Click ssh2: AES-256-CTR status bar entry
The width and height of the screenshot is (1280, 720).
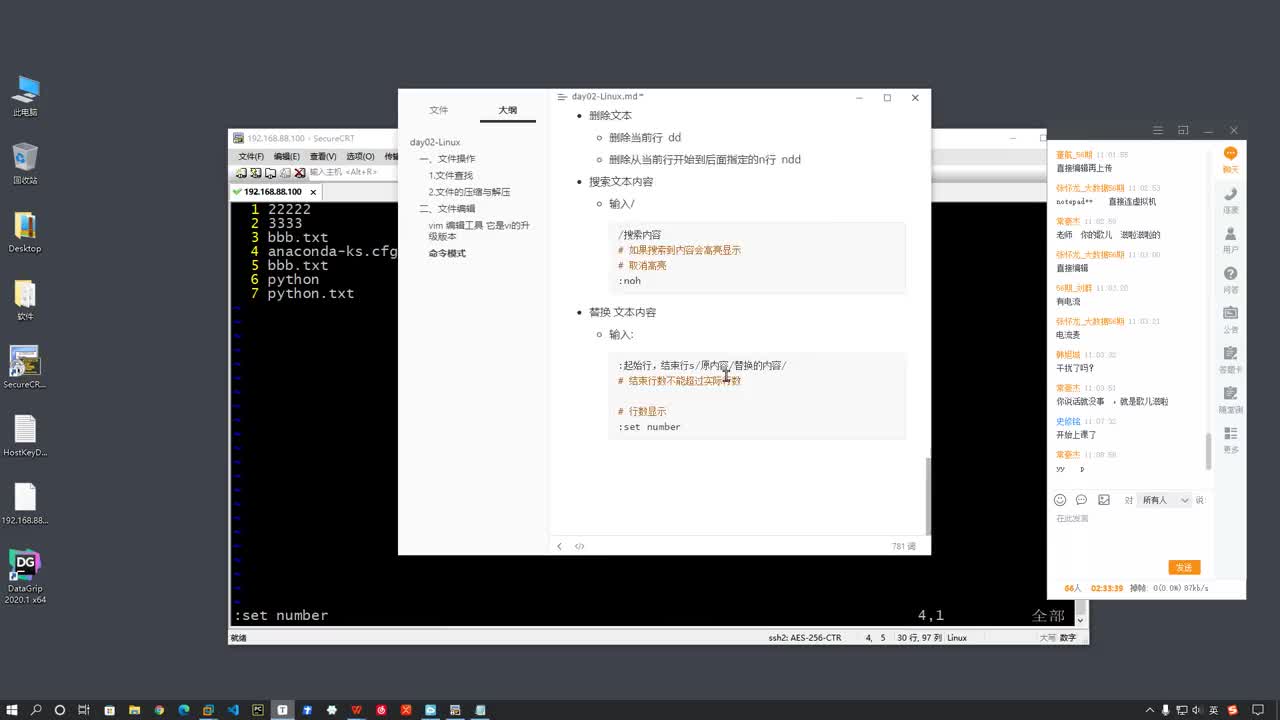coord(805,638)
